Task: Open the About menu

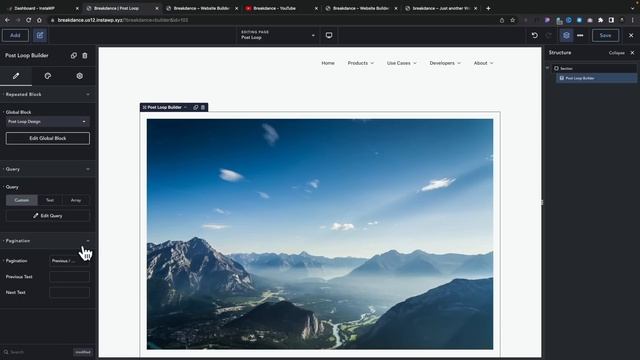Action: point(483,63)
